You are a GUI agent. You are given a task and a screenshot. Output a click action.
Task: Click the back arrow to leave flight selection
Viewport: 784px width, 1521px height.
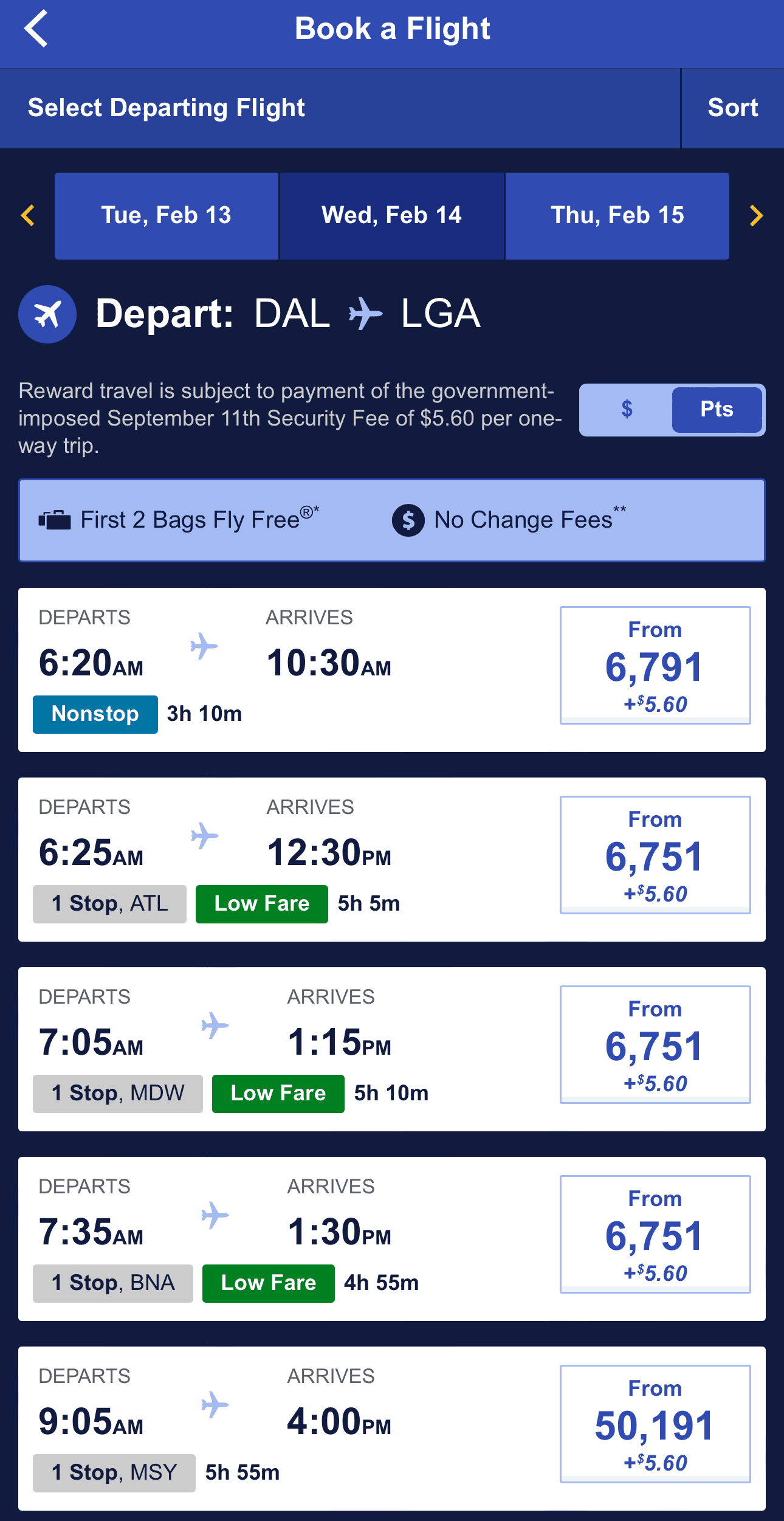(x=38, y=28)
